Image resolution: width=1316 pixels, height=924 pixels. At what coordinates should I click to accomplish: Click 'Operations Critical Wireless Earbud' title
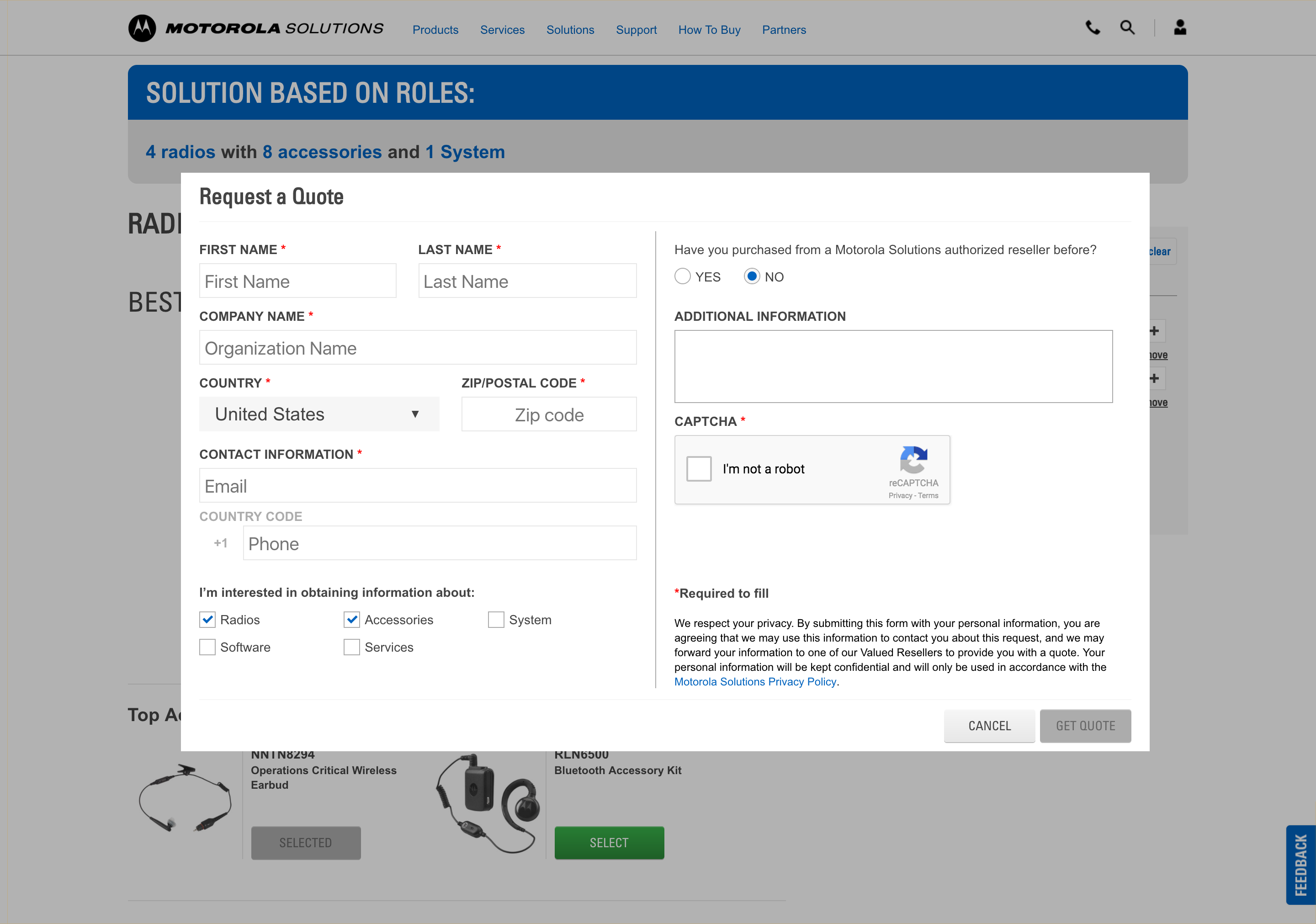pos(323,777)
